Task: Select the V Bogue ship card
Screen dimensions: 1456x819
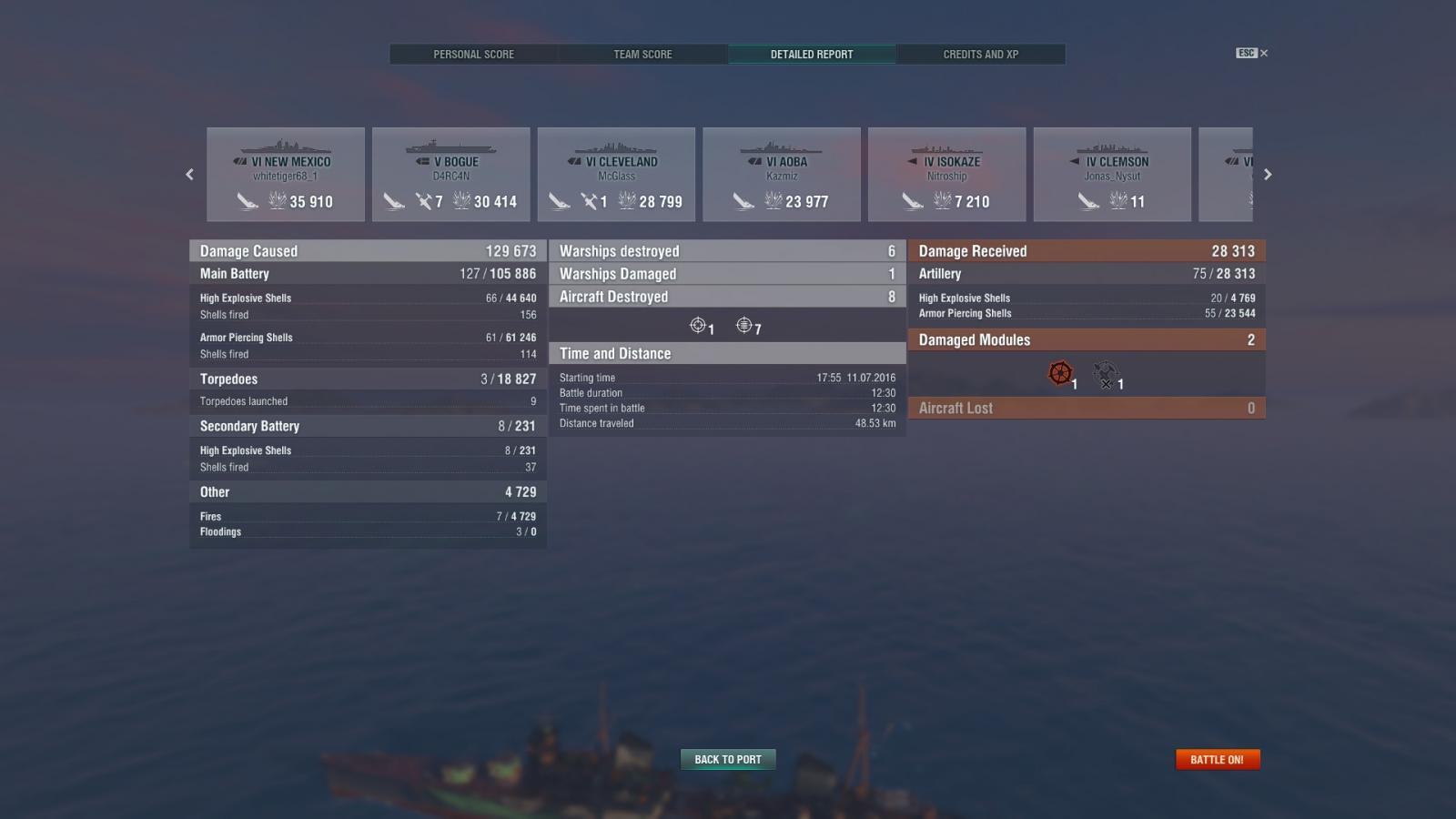Action: pyautogui.click(x=451, y=174)
